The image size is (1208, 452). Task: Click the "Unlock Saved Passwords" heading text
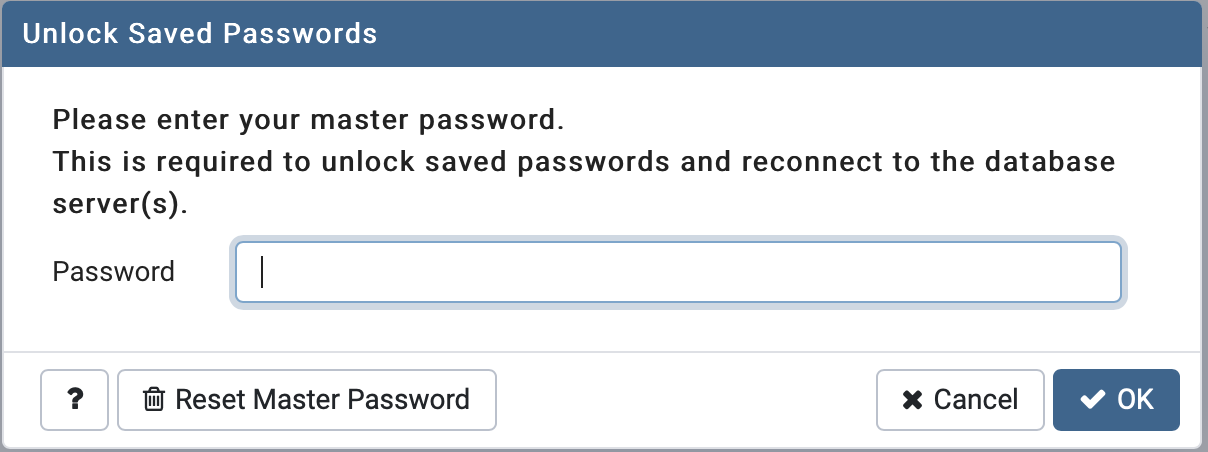click(x=200, y=34)
